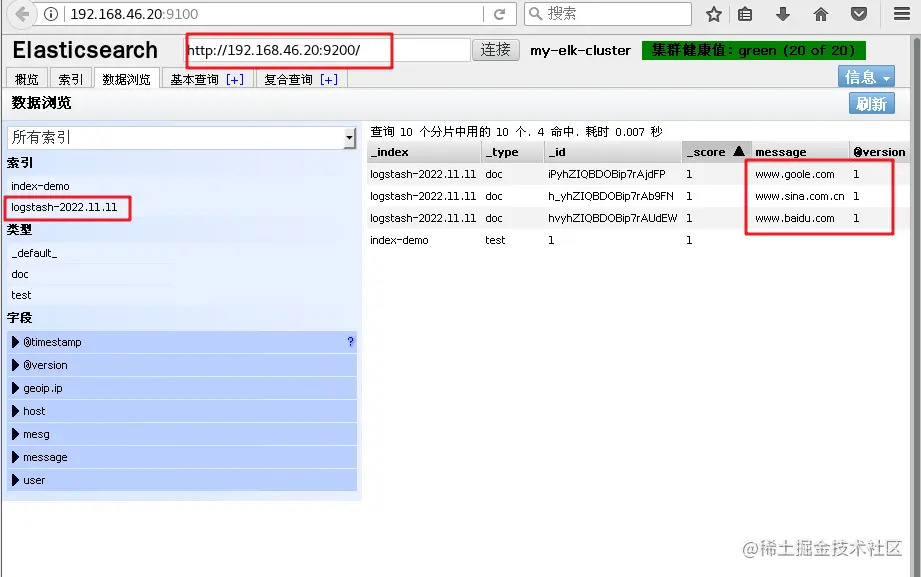Select the 基本查询 tab
Viewport: 921px width, 577px height.
point(206,78)
